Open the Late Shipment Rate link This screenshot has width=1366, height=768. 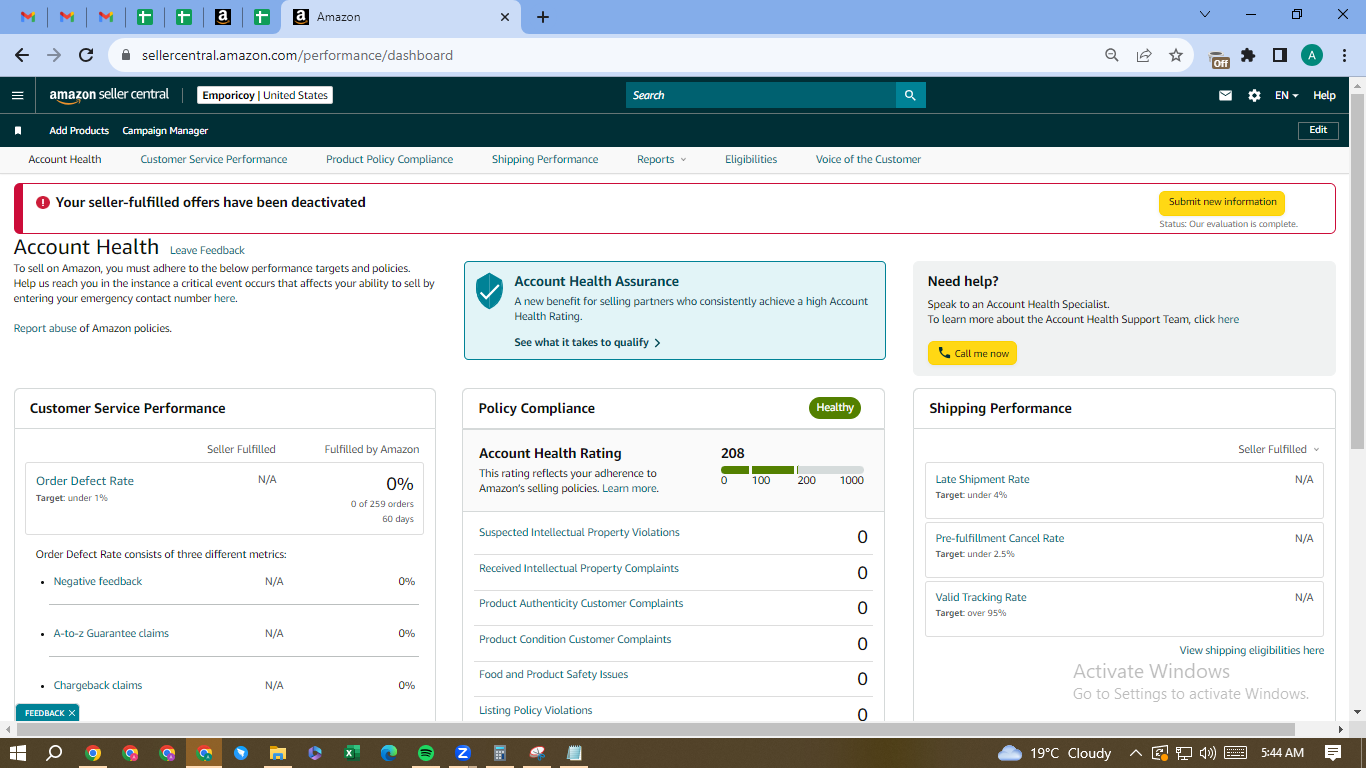click(x=982, y=479)
